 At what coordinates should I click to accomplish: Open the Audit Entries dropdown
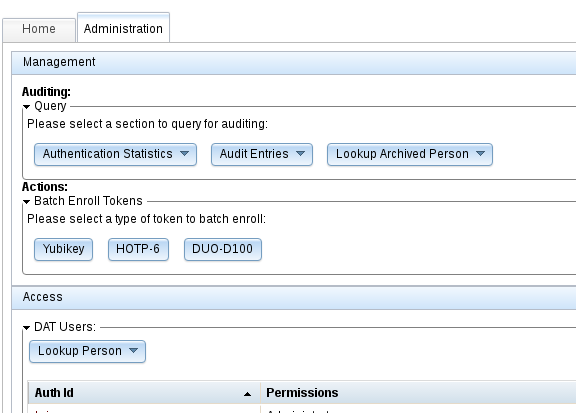coord(262,154)
